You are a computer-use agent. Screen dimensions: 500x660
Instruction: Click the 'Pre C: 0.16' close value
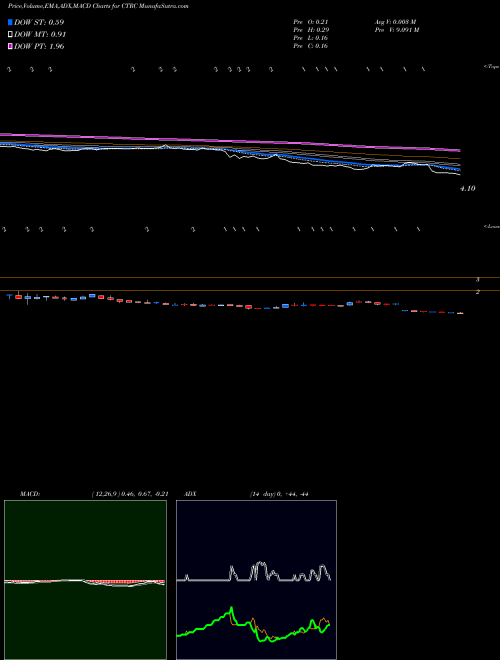[x=311, y=46]
